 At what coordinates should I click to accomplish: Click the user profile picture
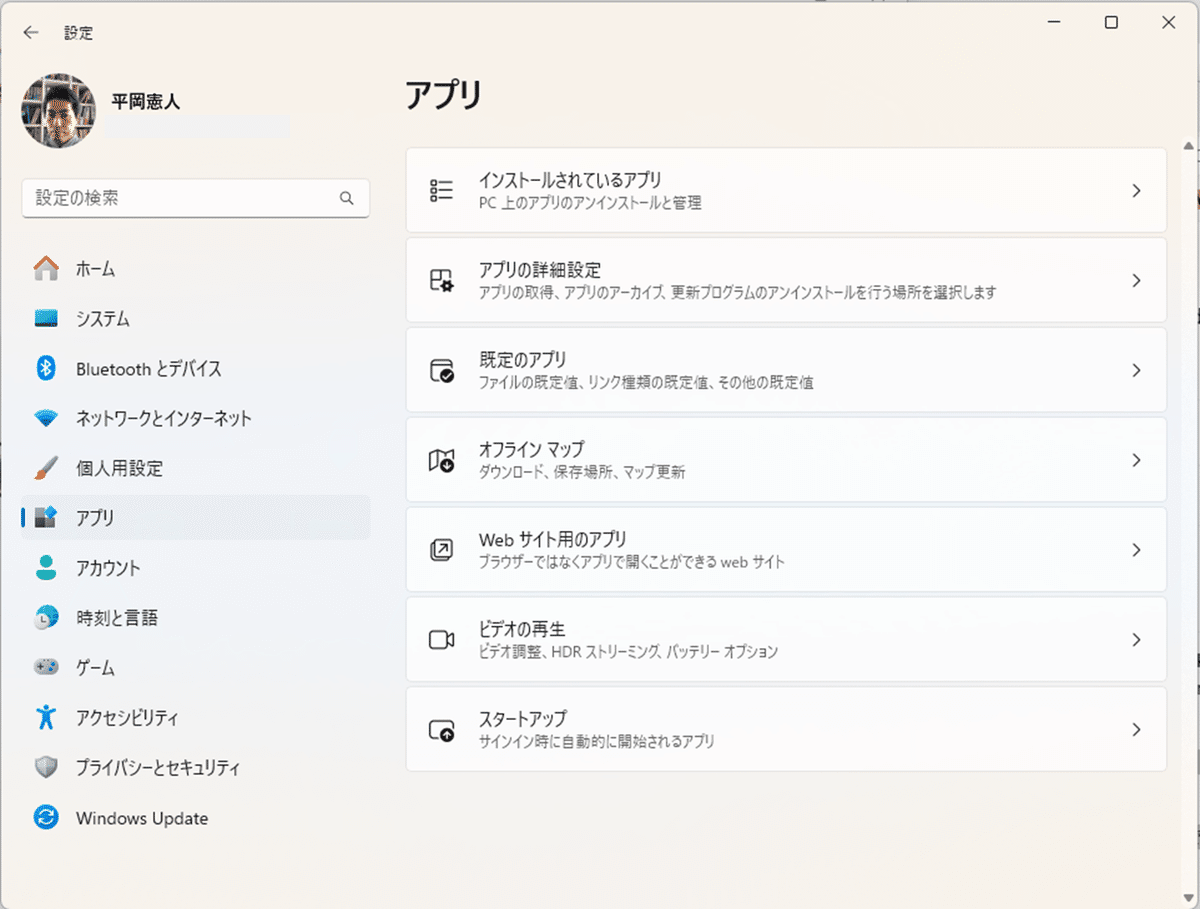tap(59, 110)
